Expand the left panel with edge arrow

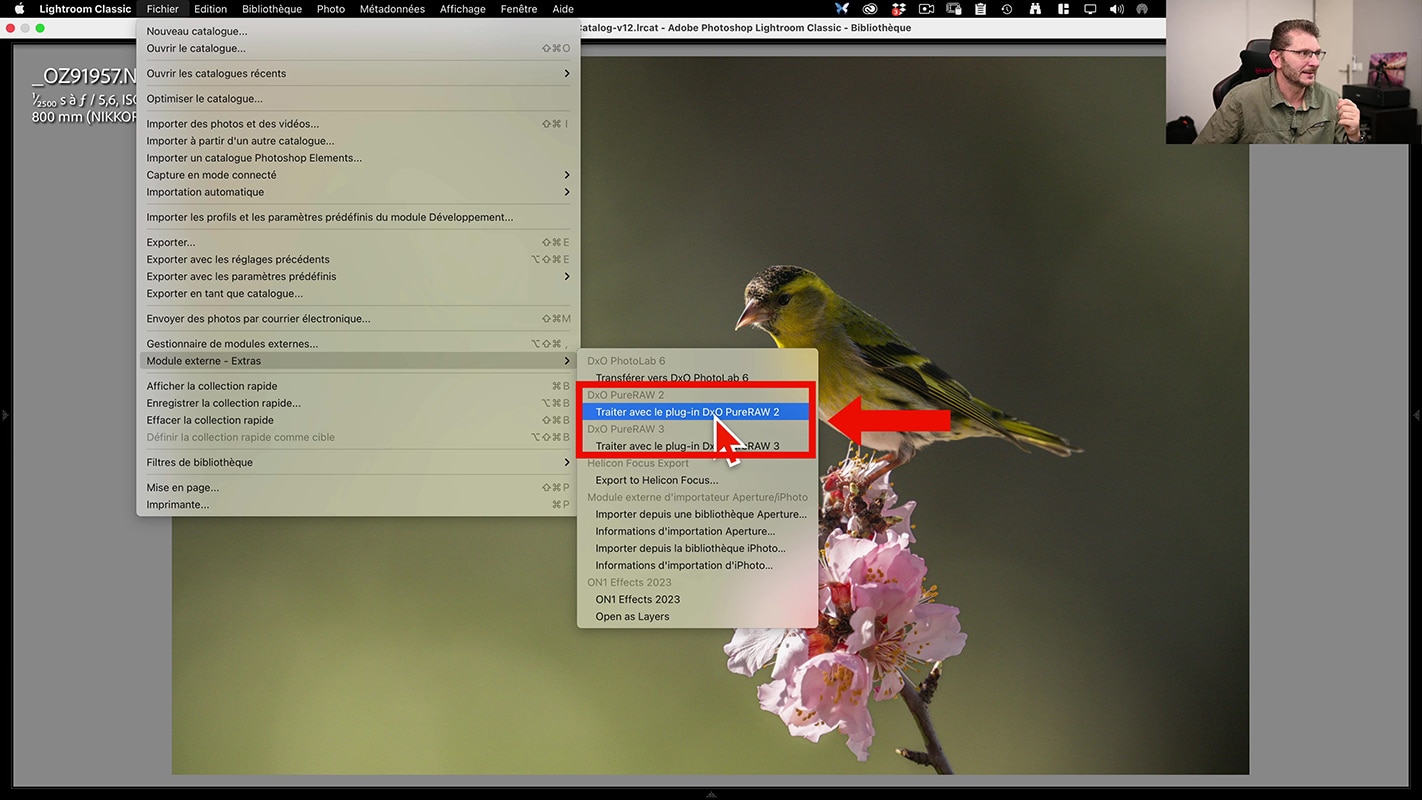pos(4,414)
